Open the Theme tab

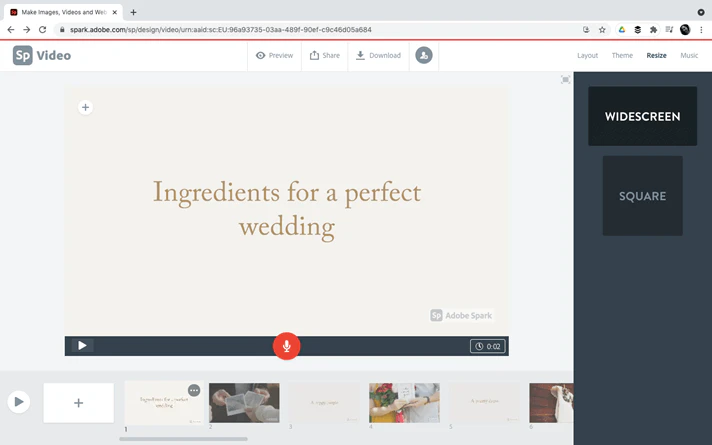click(622, 55)
